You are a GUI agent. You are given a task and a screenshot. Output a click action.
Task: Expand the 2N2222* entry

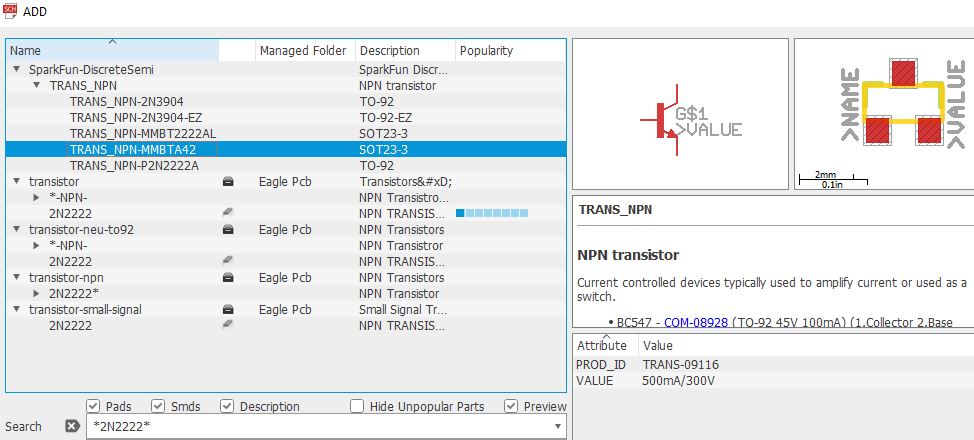point(37,293)
